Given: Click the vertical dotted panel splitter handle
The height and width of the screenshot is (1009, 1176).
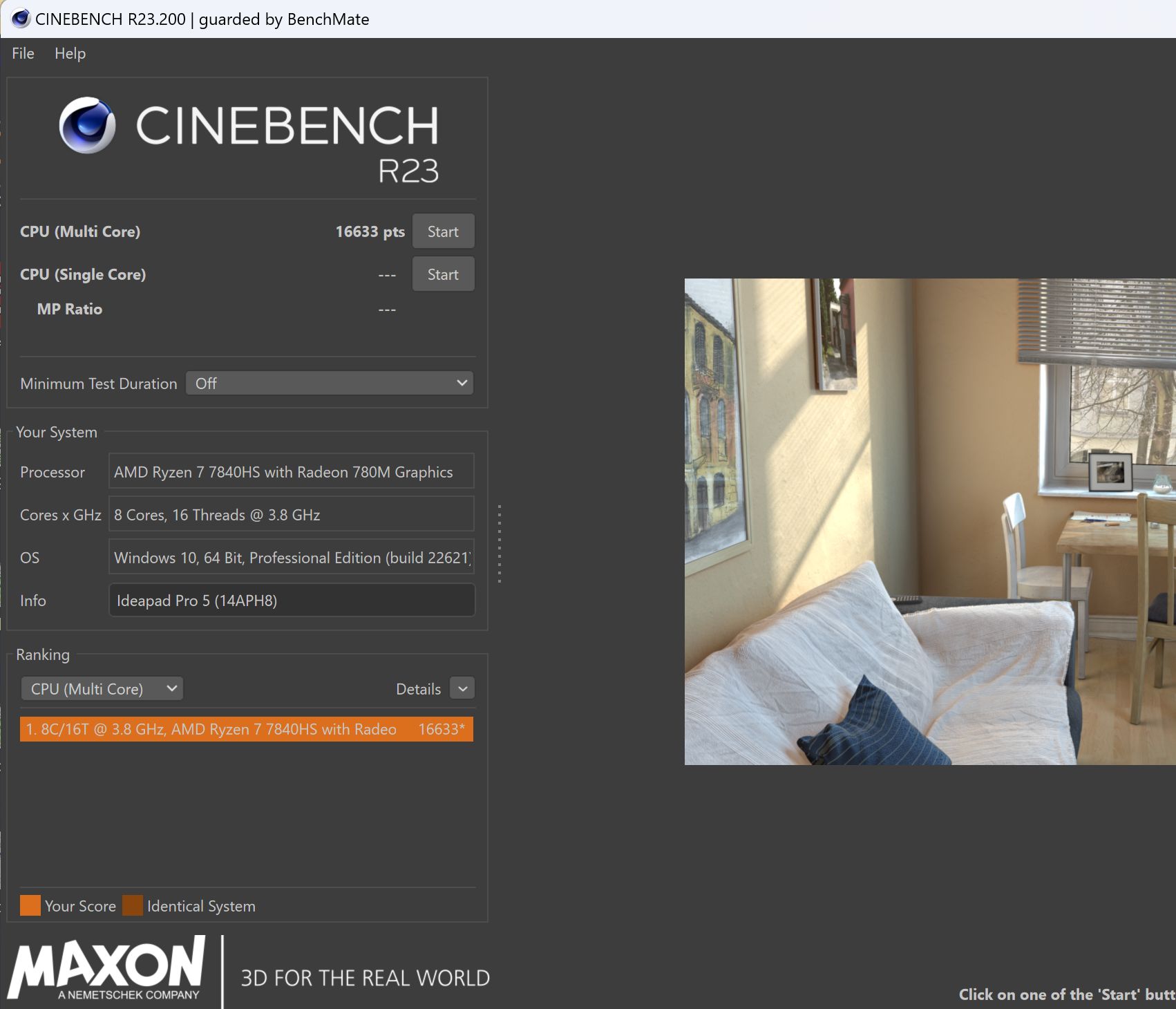Looking at the screenshot, I should click(500, 544).
